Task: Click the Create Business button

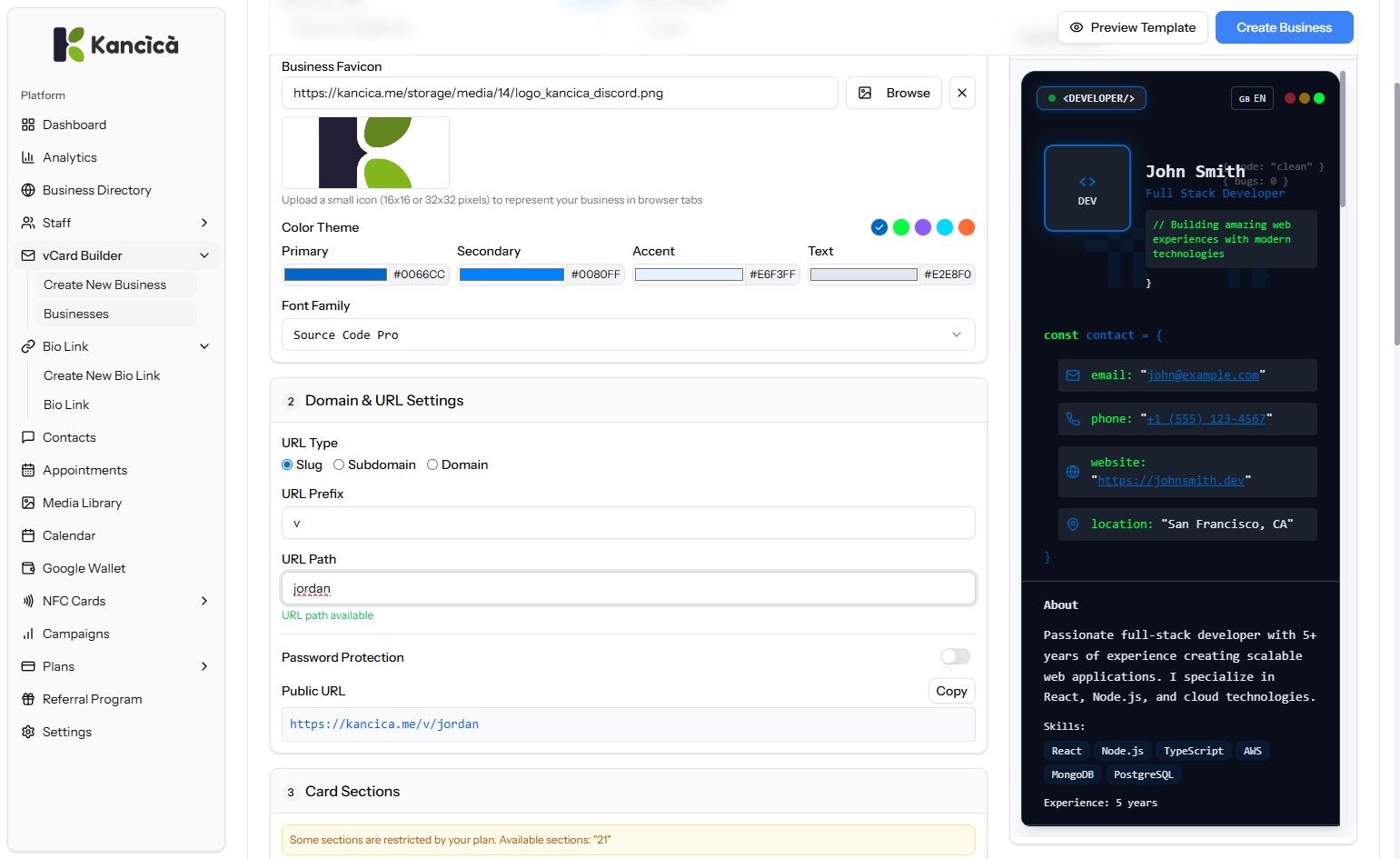Action: pos(1285,27)
